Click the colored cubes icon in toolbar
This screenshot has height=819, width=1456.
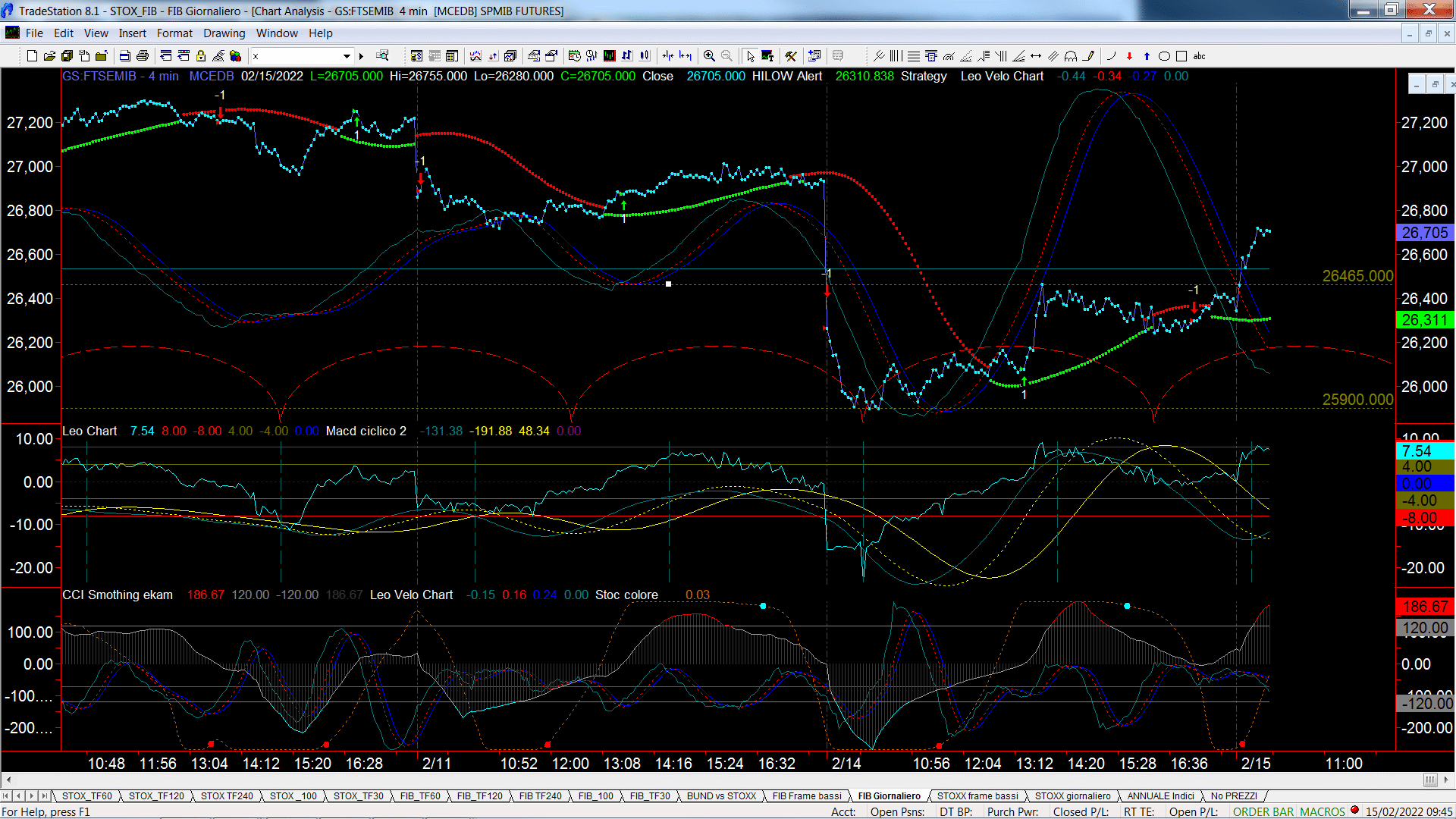tap(235, 56)
